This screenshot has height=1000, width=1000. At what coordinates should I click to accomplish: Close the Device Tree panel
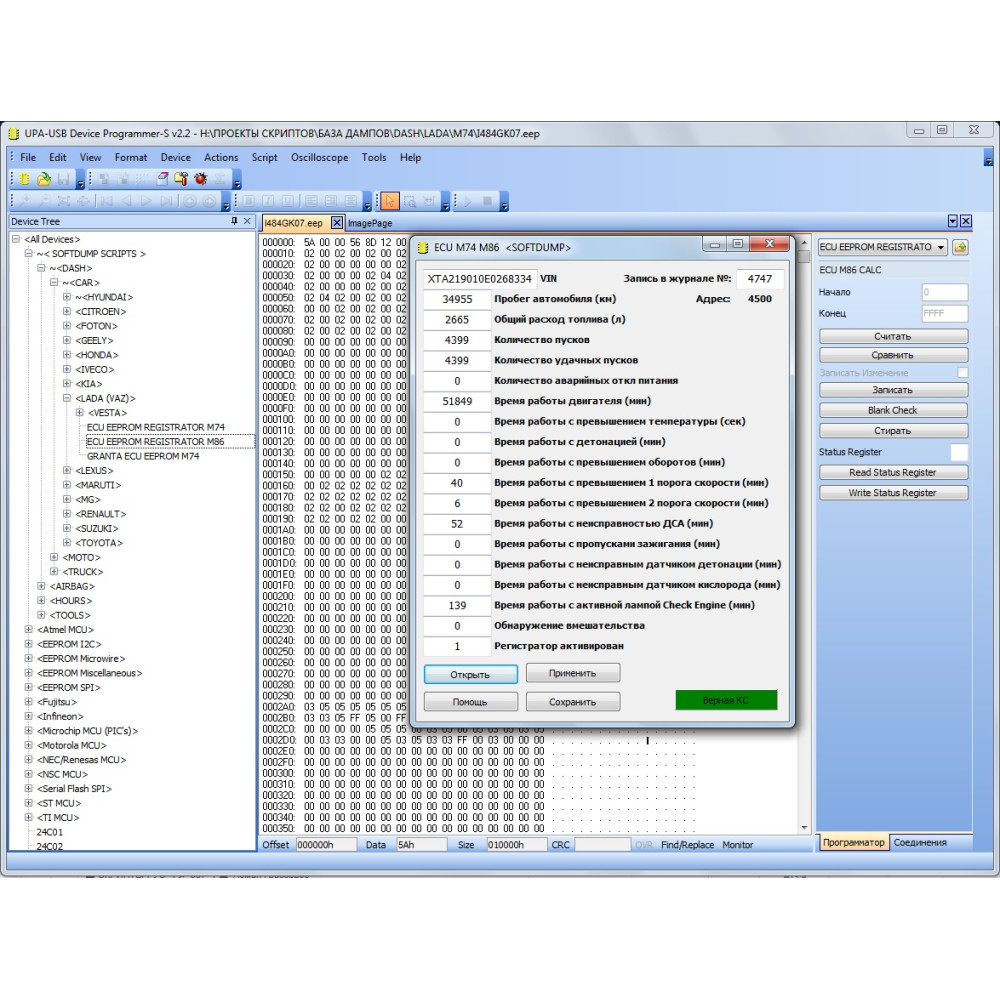[247, 221]
